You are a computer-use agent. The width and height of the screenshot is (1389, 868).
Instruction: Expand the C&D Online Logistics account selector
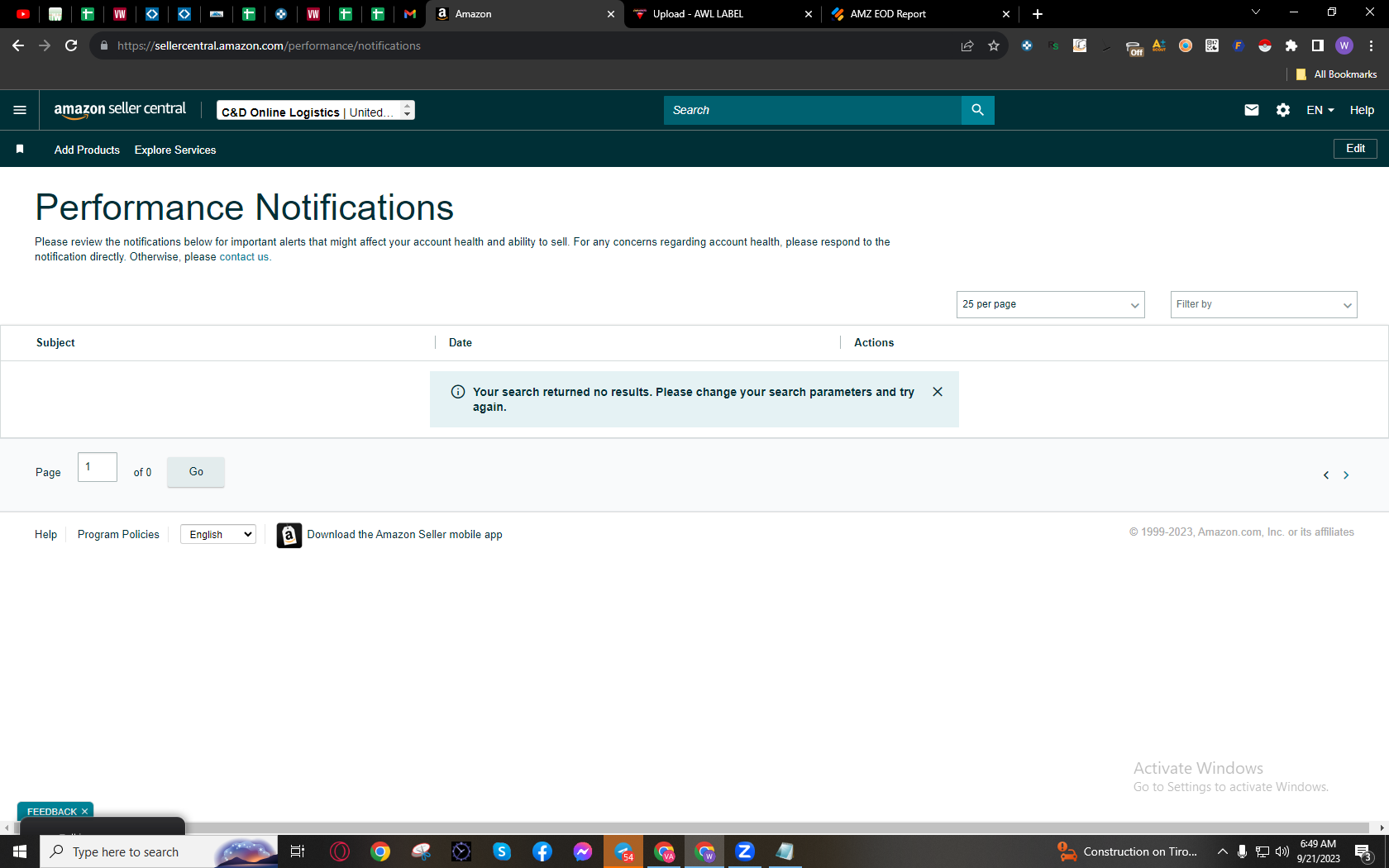316,111
